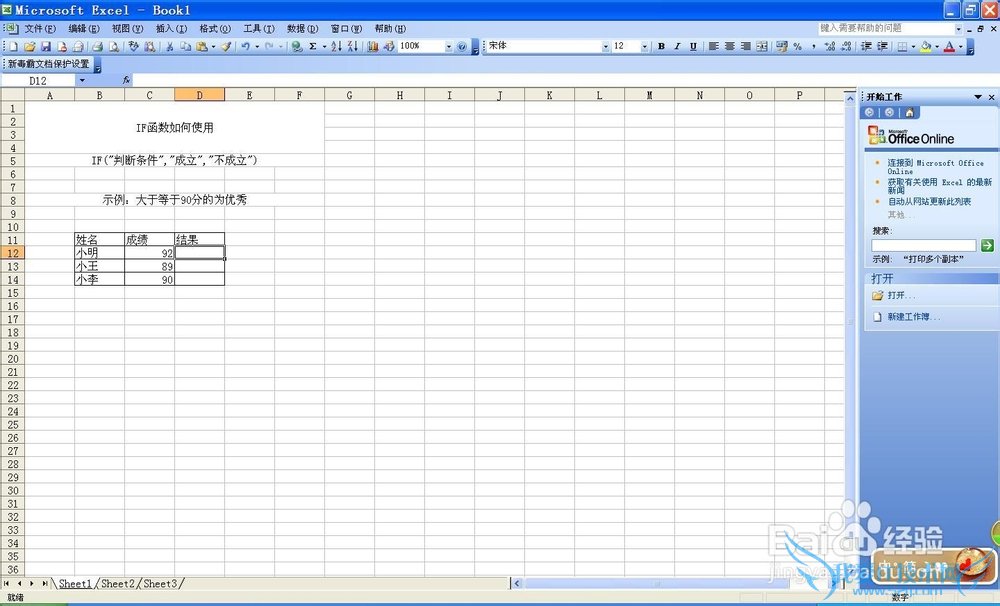Open the Borders dropdown arrow
Screen dimensions: 1000x606
tap(913, 47)
